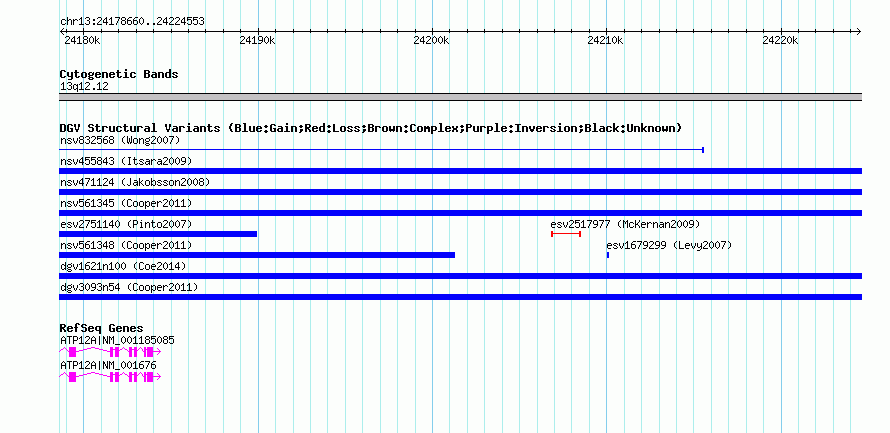Click the esv2751140 (Pinto2007) label
Image resolution: width=890 pixels, height=433 pixels.
126,224
